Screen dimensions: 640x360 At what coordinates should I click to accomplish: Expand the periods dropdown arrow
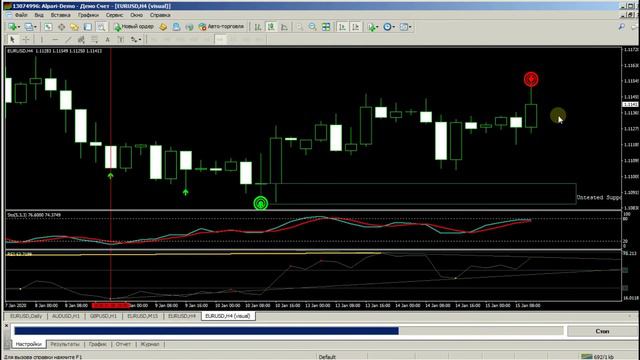pos(393,27)
